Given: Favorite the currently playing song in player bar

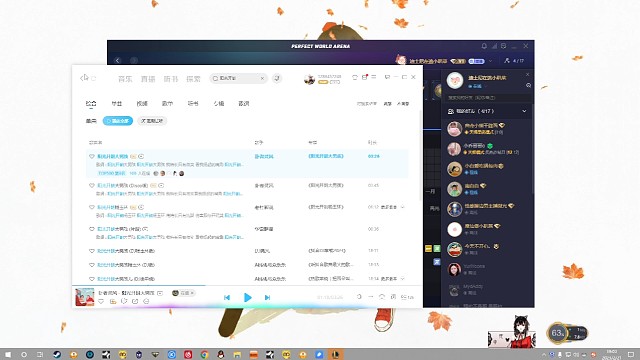Looking at the screenshot, I should pyautogui.click(x=101, y=302).
